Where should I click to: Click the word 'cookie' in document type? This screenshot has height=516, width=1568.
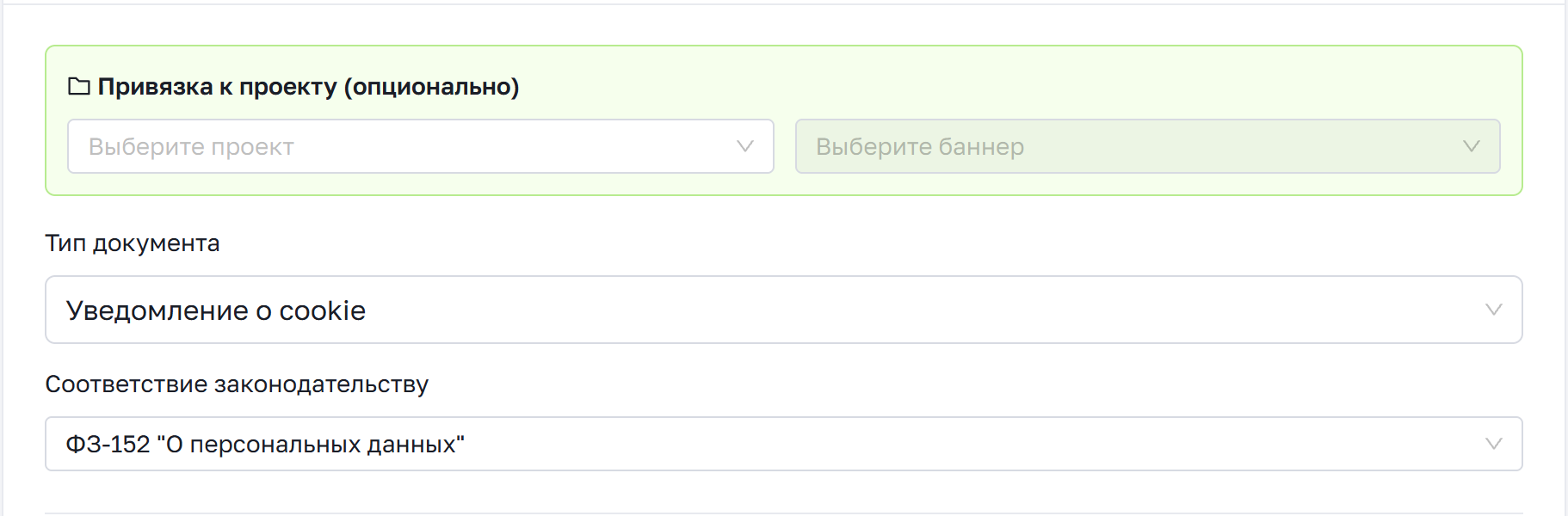323,310
